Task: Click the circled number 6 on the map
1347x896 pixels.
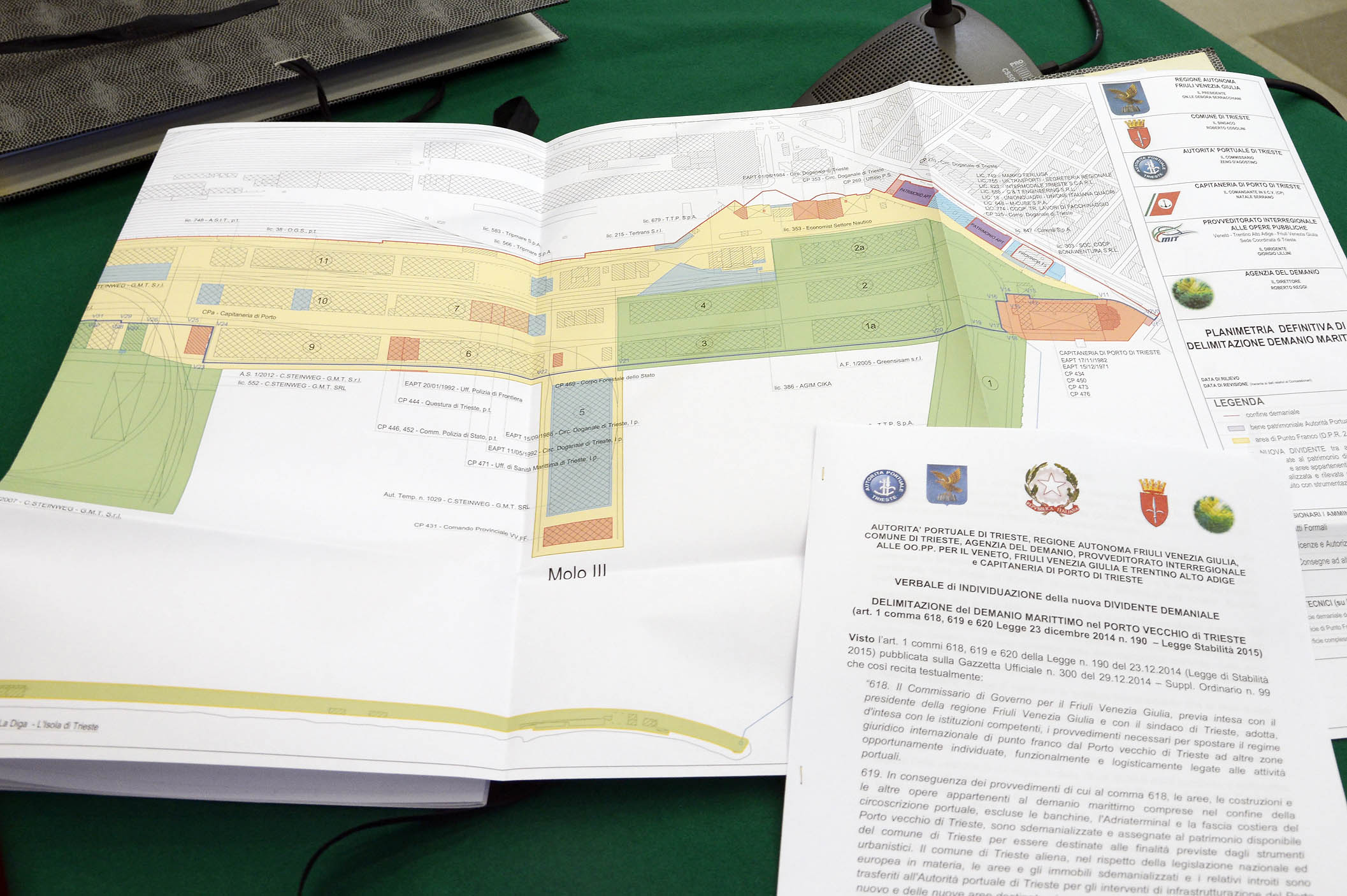Action: click(x=468, y=354)
